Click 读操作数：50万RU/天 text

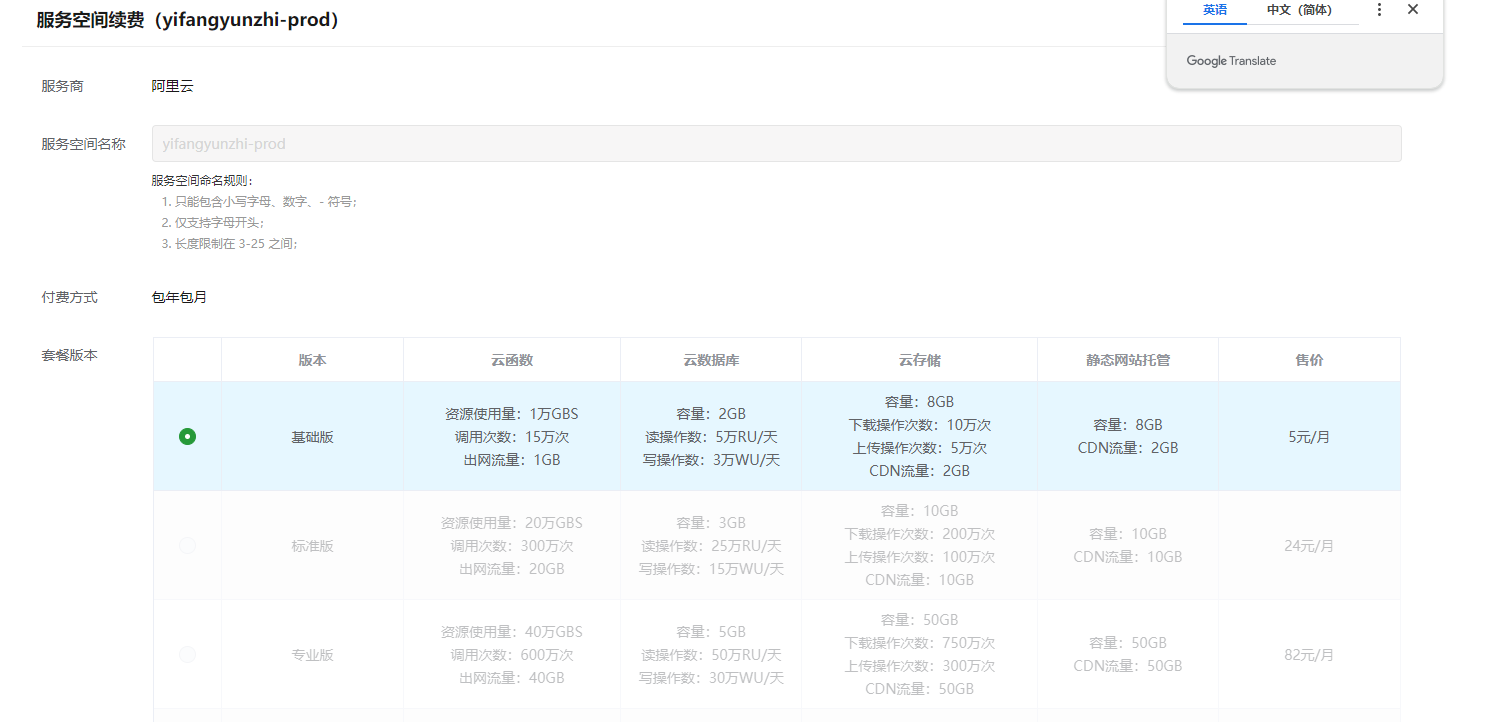pyautogui.click(x=711, y=655)
